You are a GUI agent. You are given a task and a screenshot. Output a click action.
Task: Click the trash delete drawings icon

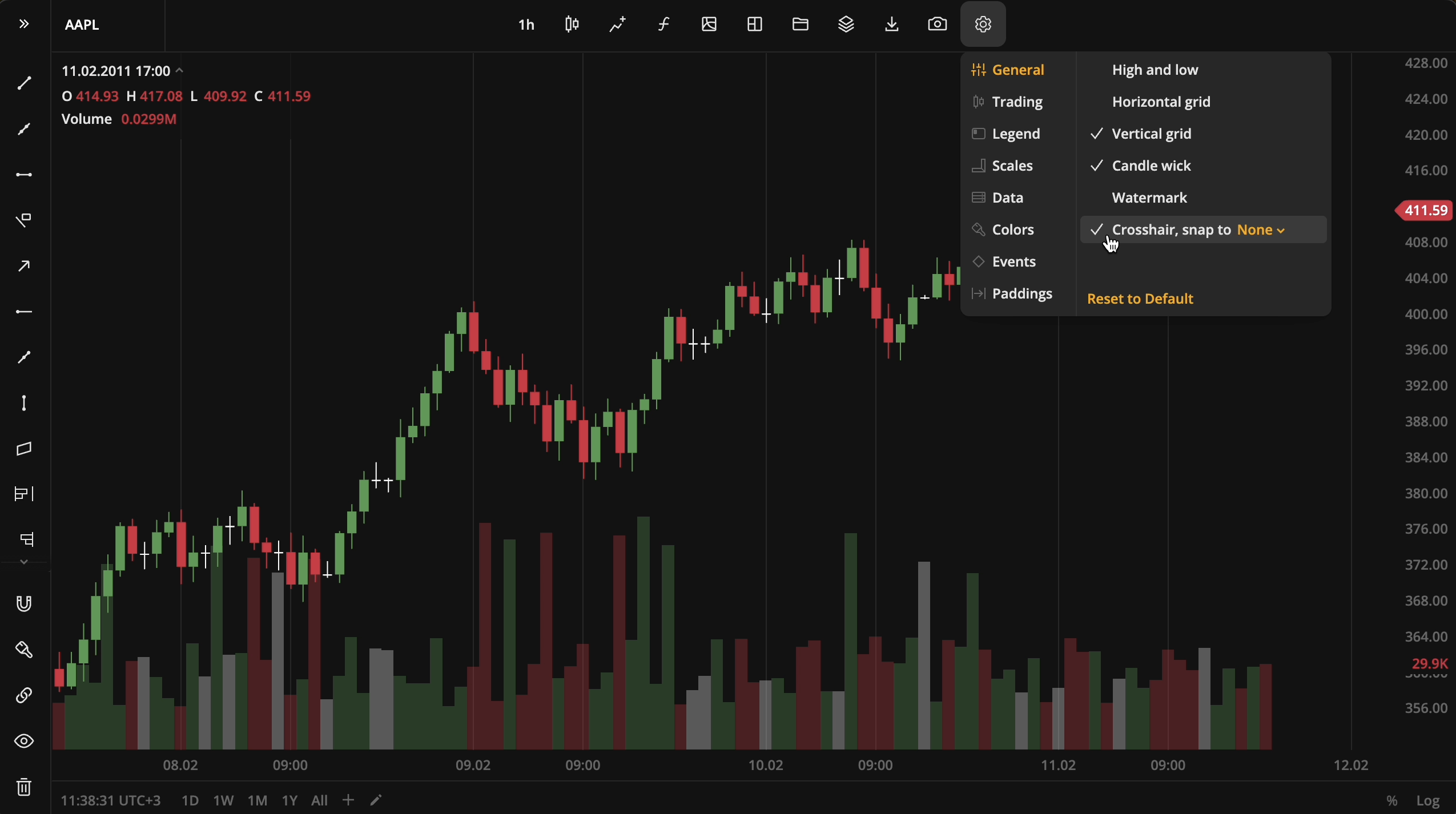coord(24,787)
